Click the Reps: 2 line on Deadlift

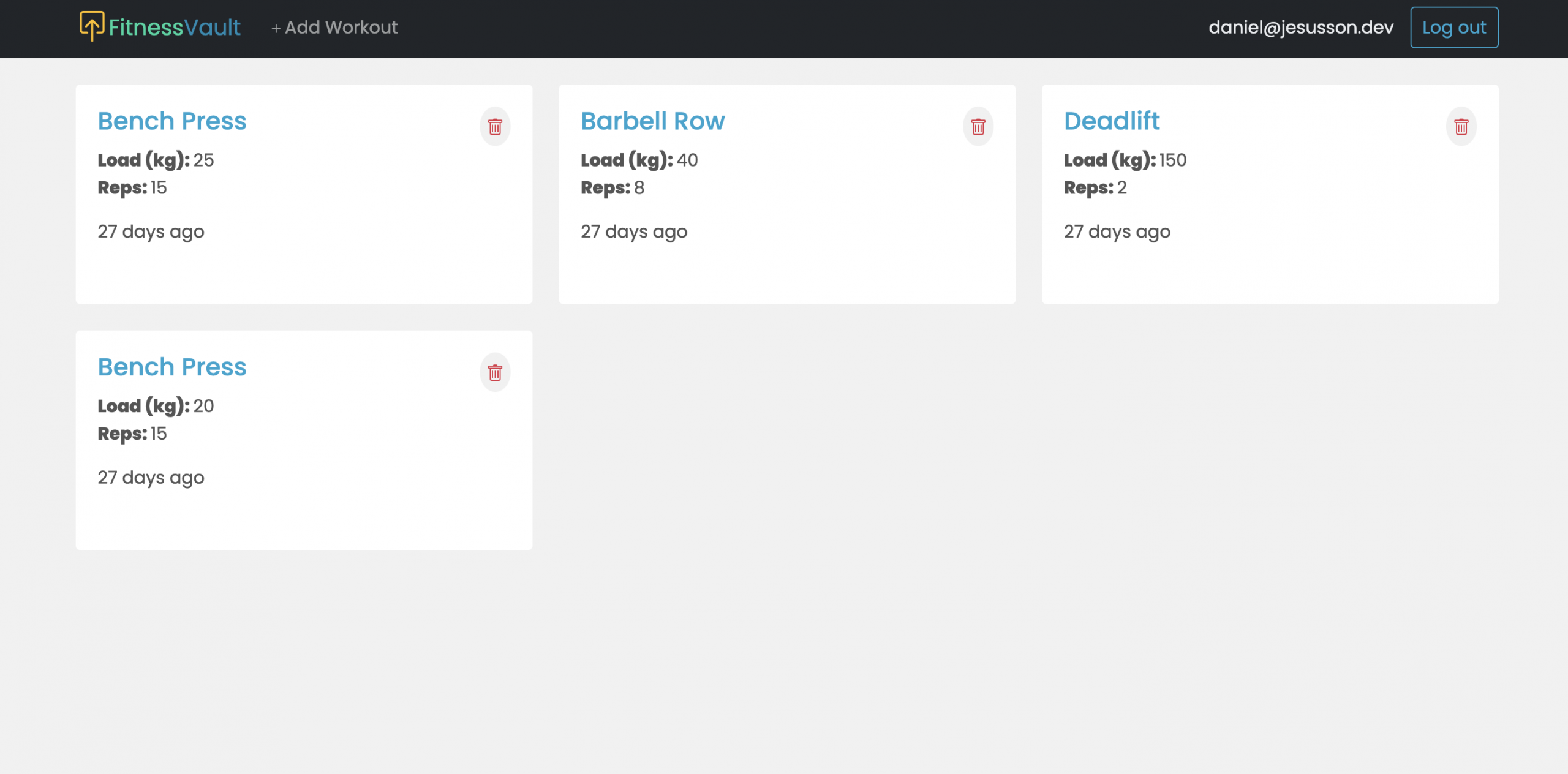click(x=1095, y=187)
